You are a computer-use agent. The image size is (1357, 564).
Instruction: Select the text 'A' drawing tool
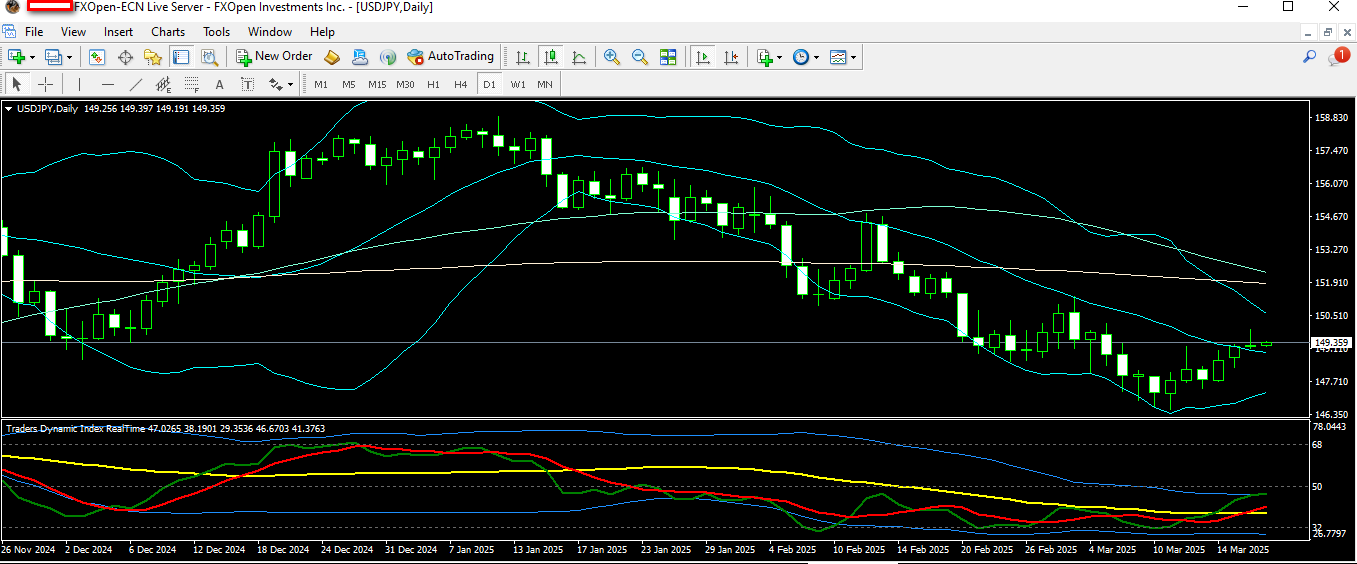coord(219,84)
